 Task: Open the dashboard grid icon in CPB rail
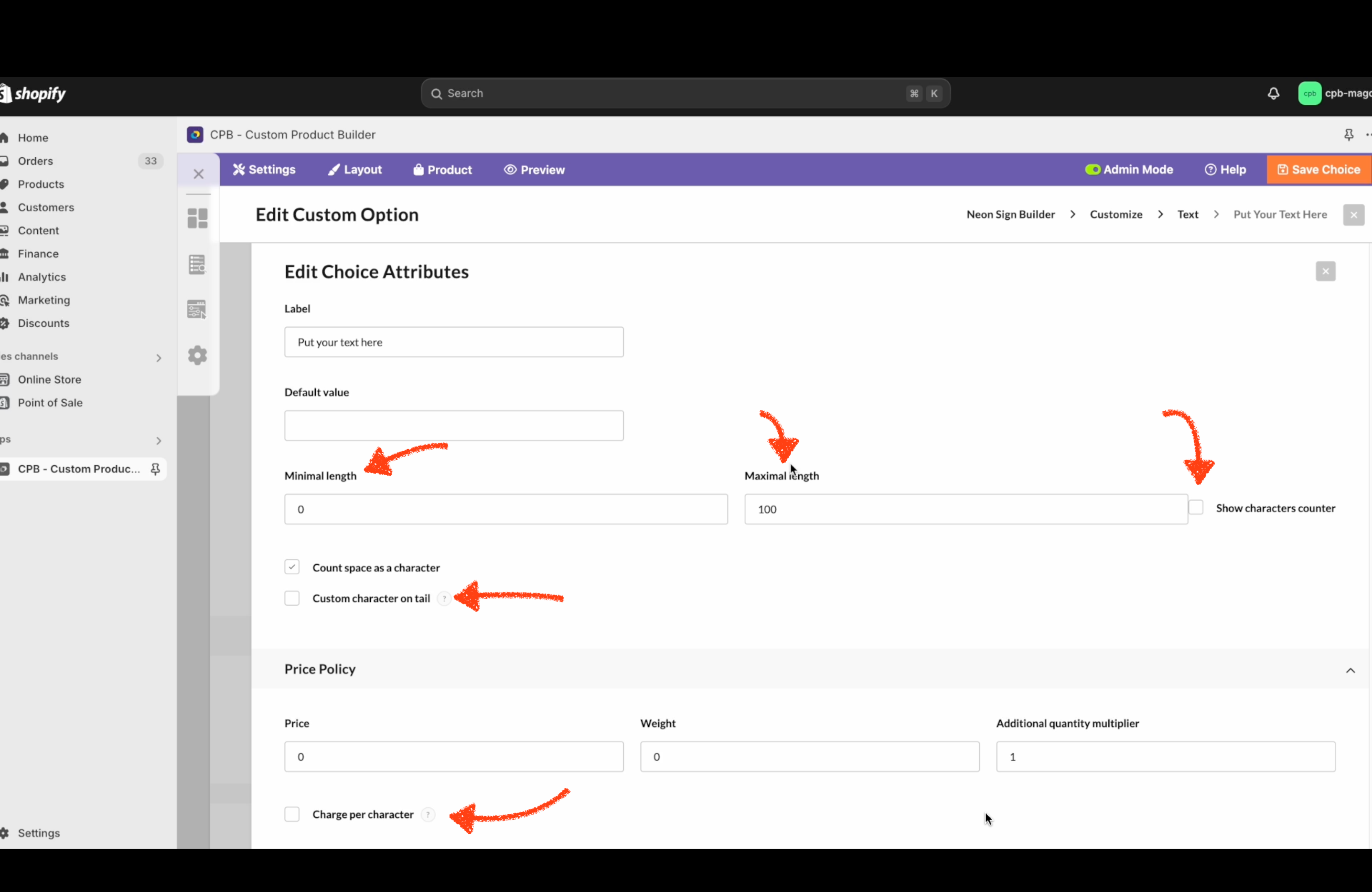[x=197, y=219]
